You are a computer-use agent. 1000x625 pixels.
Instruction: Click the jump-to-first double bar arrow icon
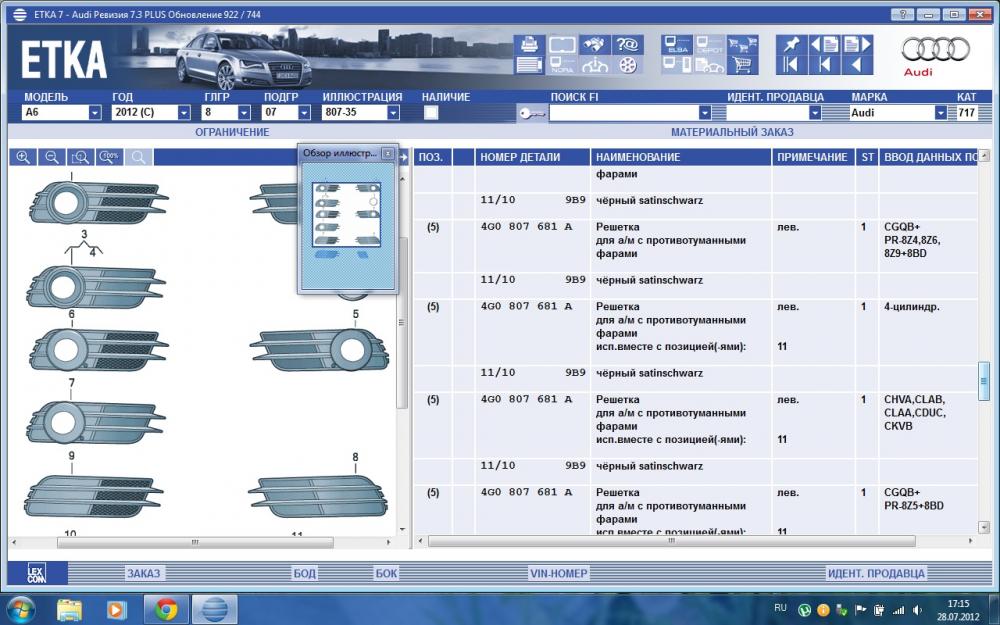[x=791, y=65]
